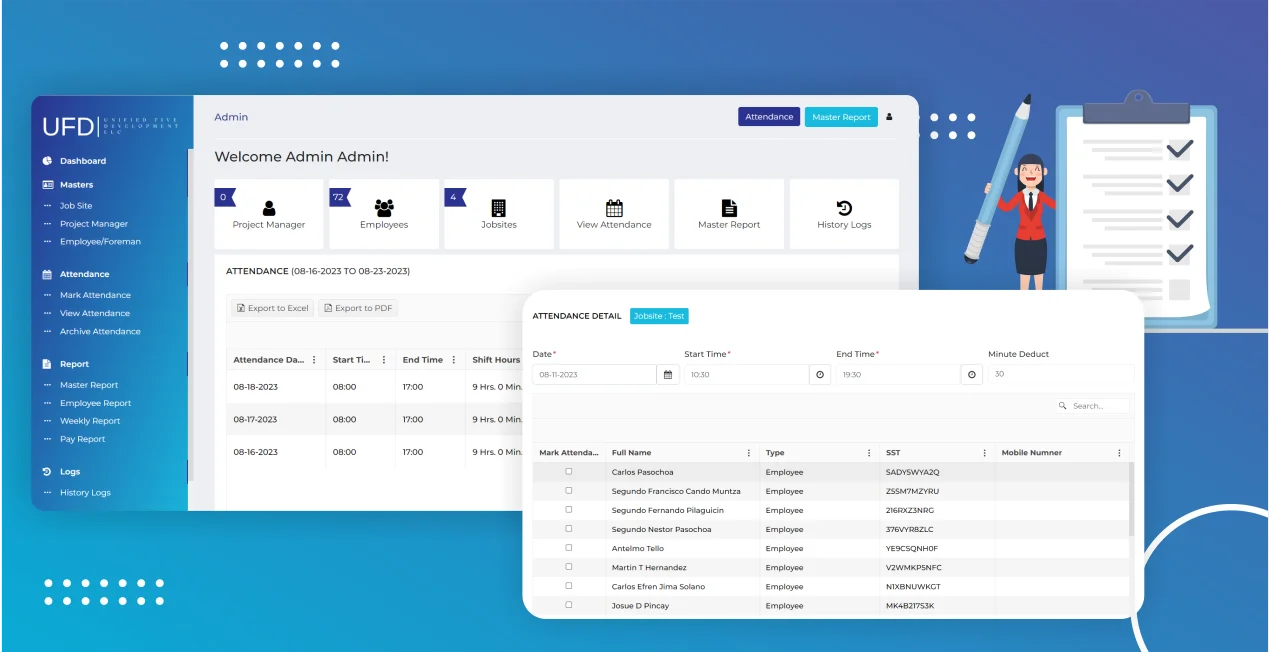Click the clock icon beside Start Time
The image size is (1269, 652).
point(820,375)
